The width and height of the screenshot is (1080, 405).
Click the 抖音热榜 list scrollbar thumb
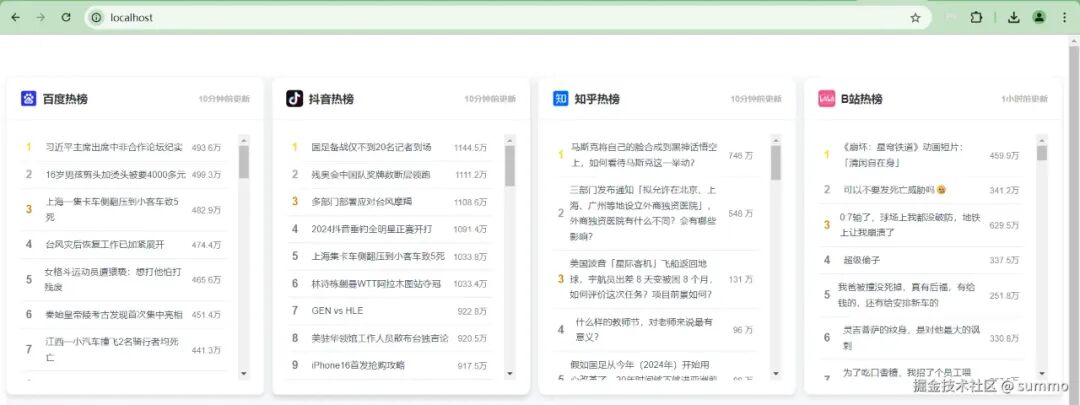pos(510,166)
